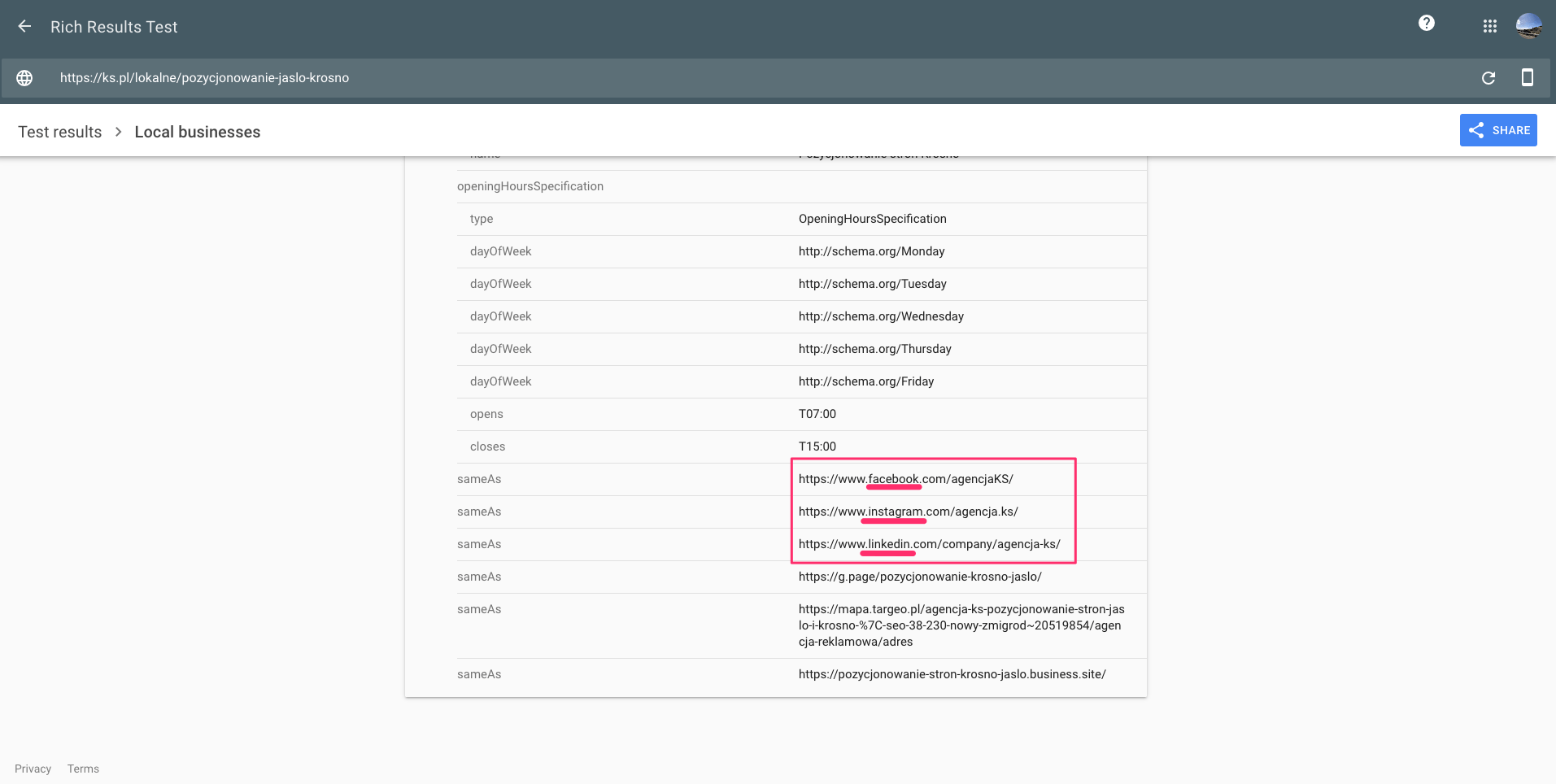
Task: Click the breadcrumb chevron separator
Action: [x=118, y=132]
